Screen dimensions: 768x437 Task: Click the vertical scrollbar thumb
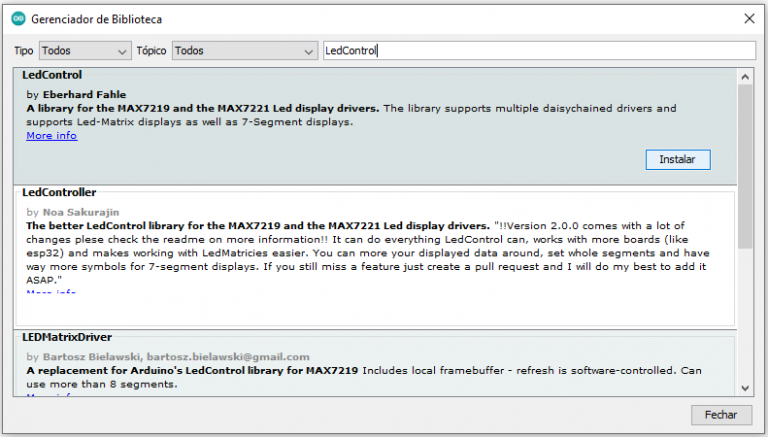[x=745, y=165]
